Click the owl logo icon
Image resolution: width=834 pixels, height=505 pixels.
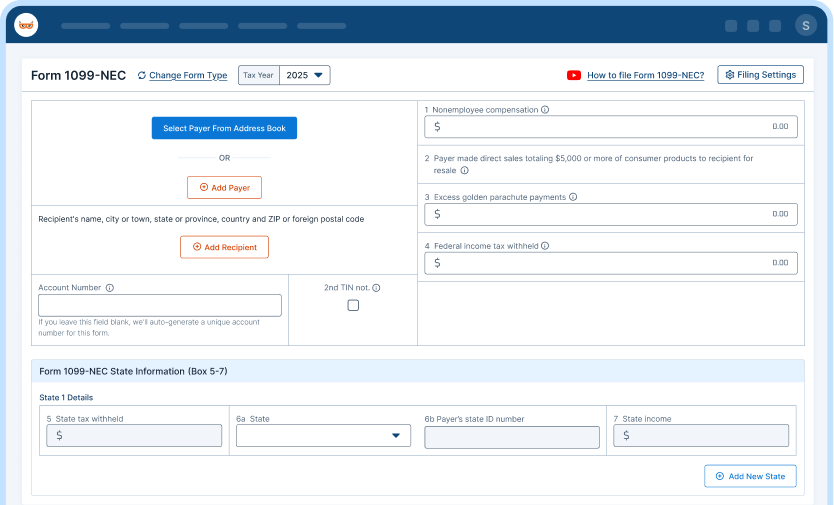click(x=26, y=25)
